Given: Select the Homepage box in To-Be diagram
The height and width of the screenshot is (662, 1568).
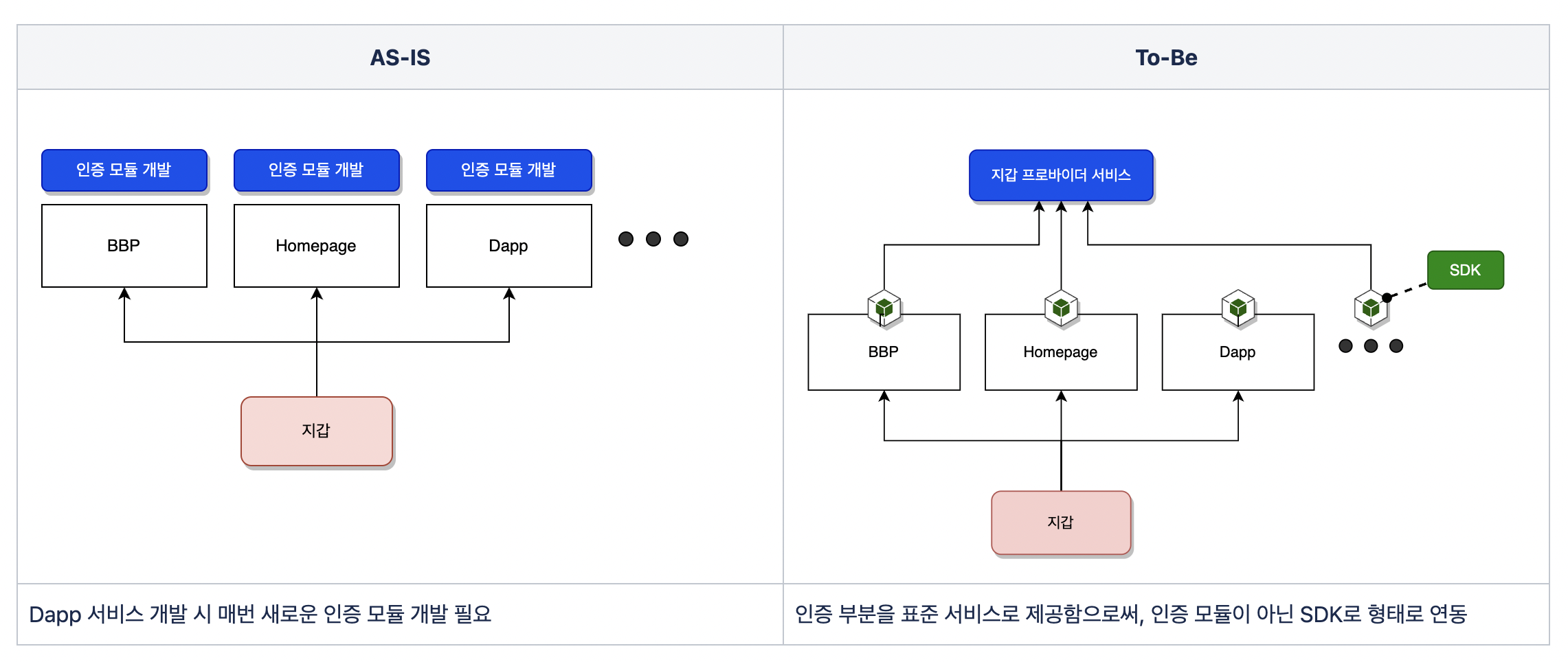Looking at the screenshot, I should (1061, 352).
